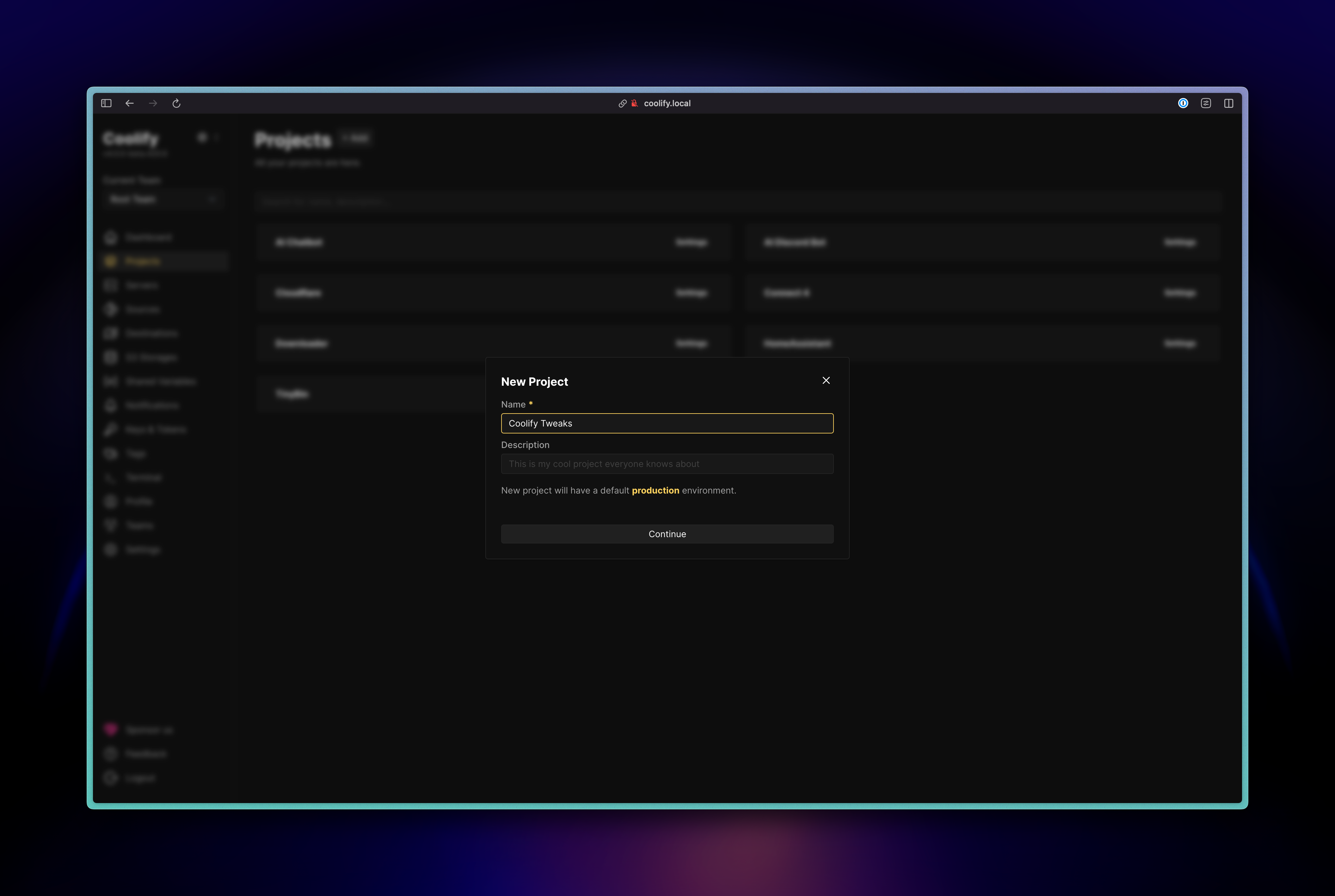
Task: Open the Current Team switcher
Action: 163,199
